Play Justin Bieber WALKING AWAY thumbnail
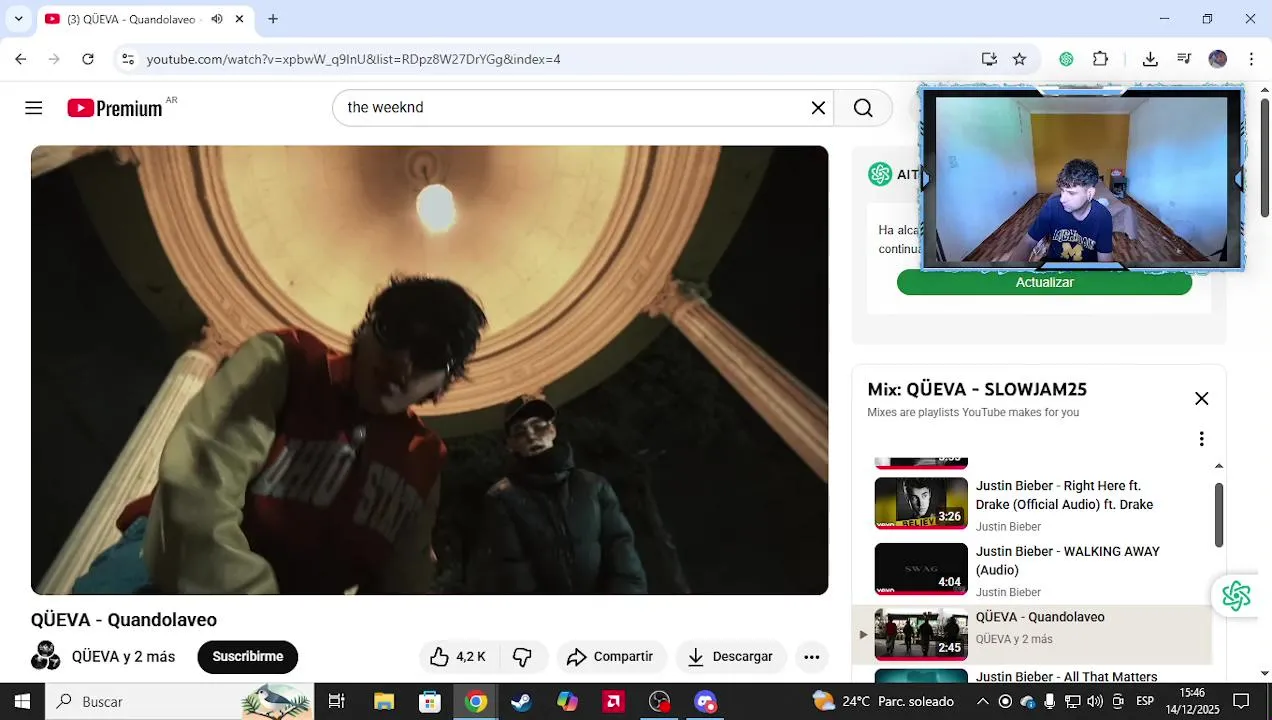The image size is (1272, 720). [921, 569]
